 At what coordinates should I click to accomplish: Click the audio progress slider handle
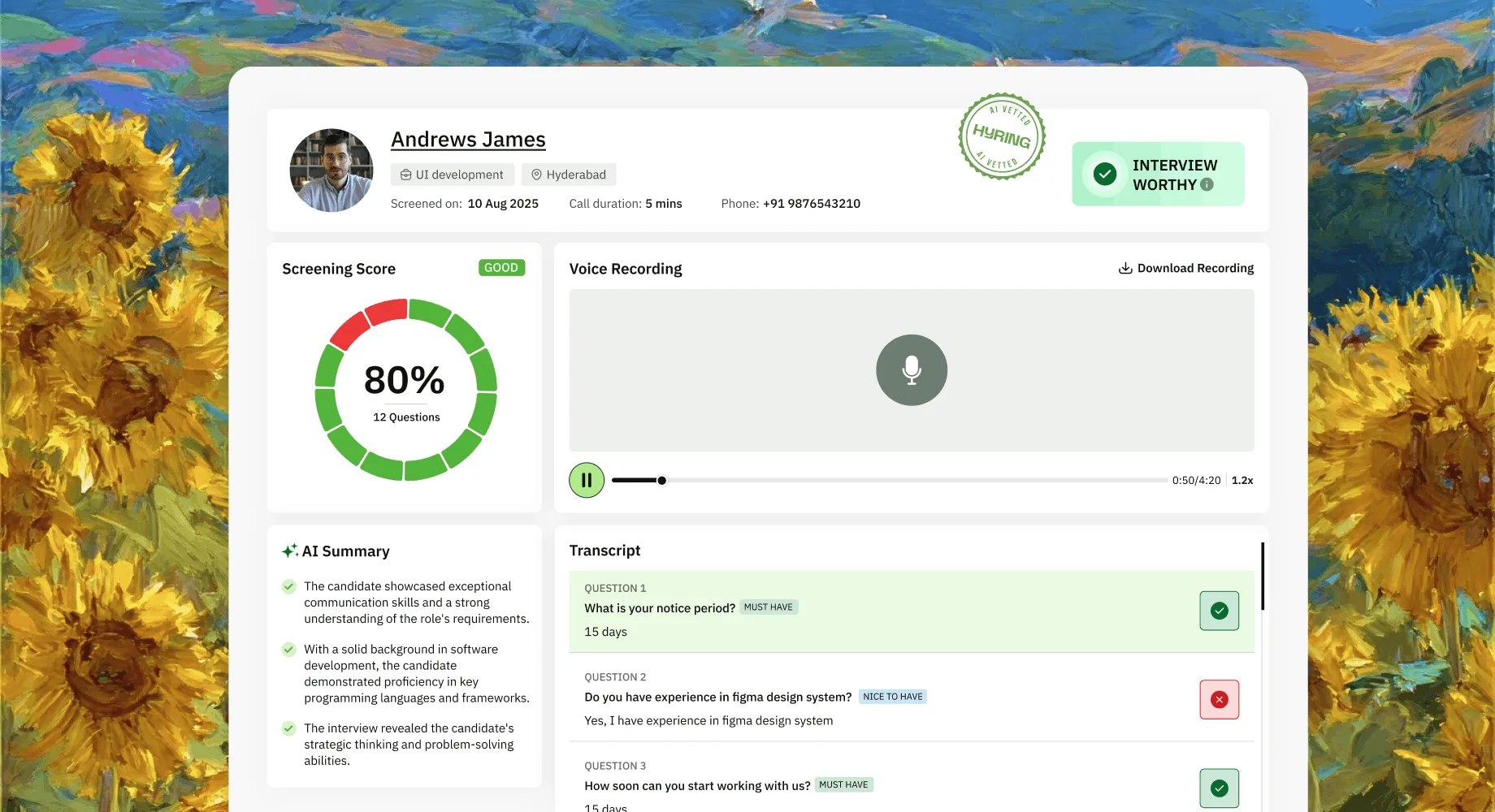coord(662,481)
